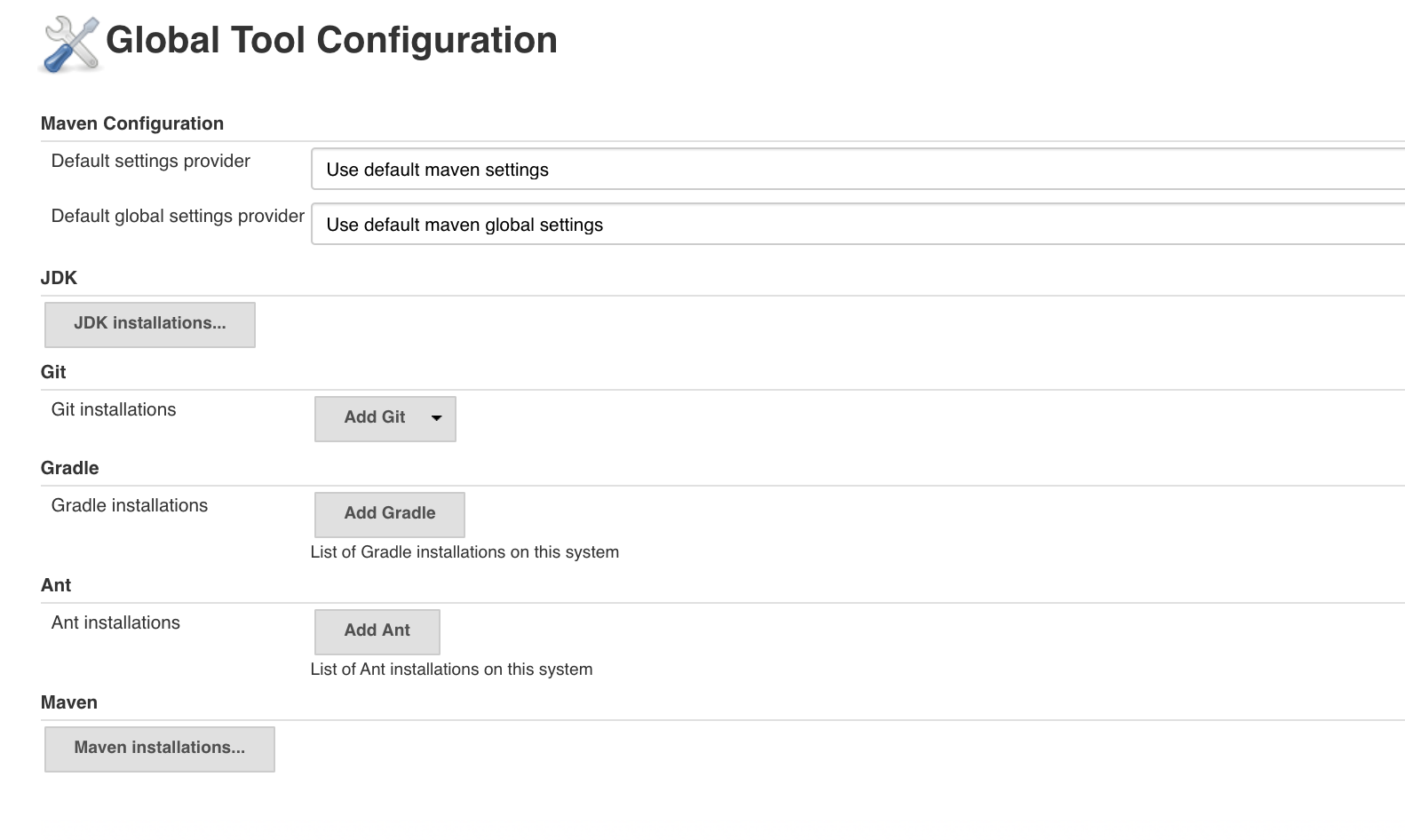Expand the Add Git dropdown arrow
Image resolution: width=1405 pixels, height=840 pixels.
(436, 418)
